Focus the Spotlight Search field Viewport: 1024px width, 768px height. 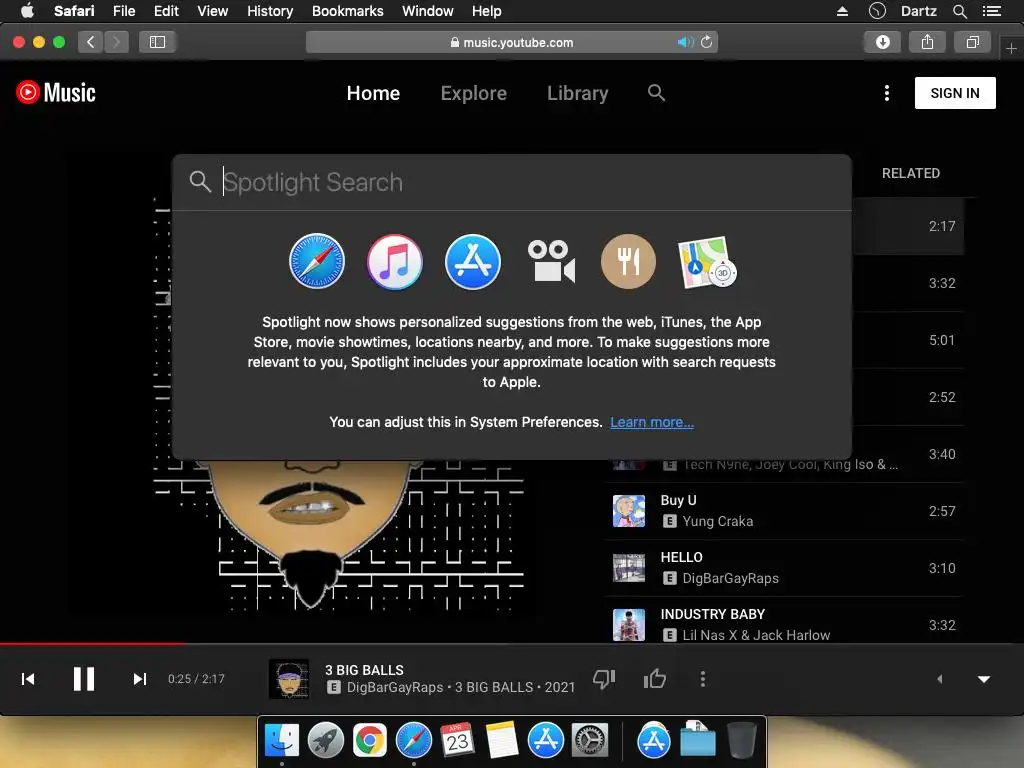[512, 182]
